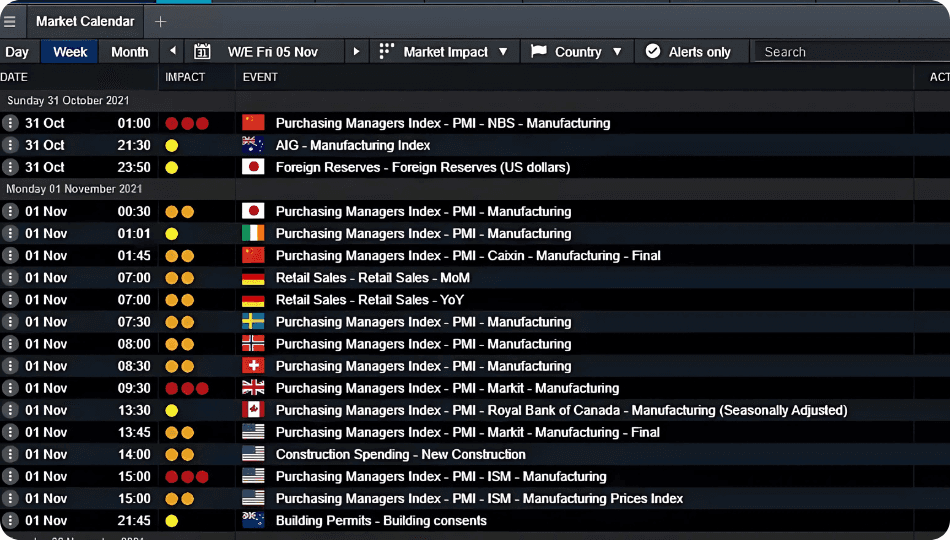Viewport: 950px width, 540px height.
Task: Select the Week view tab
Action: pos(70,51)
